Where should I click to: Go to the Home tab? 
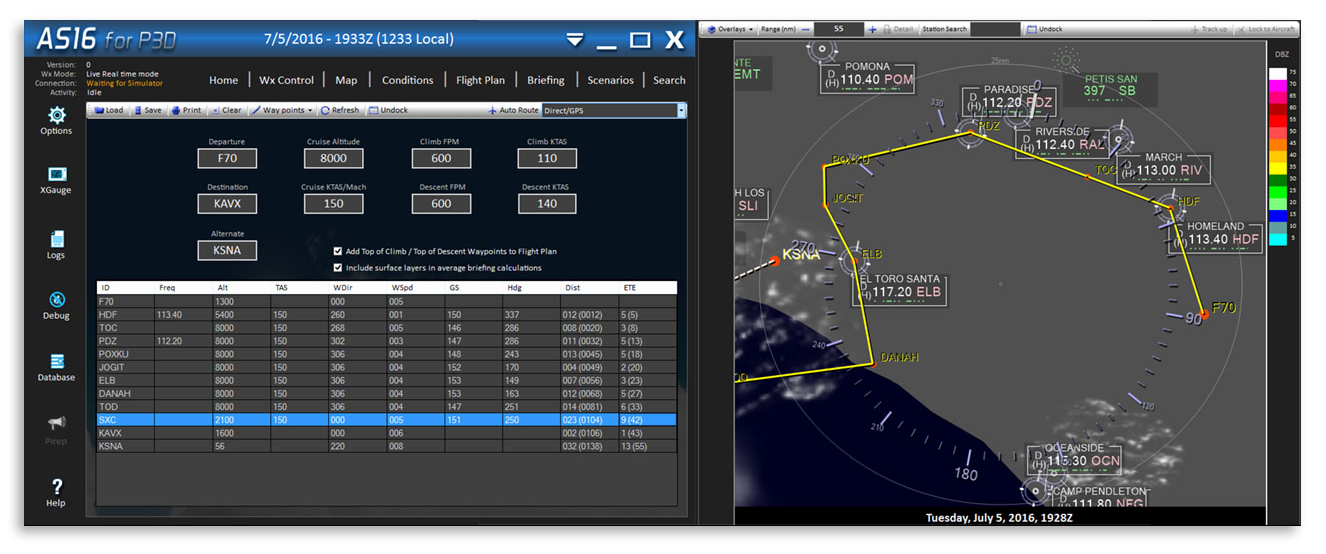(223, 80)
